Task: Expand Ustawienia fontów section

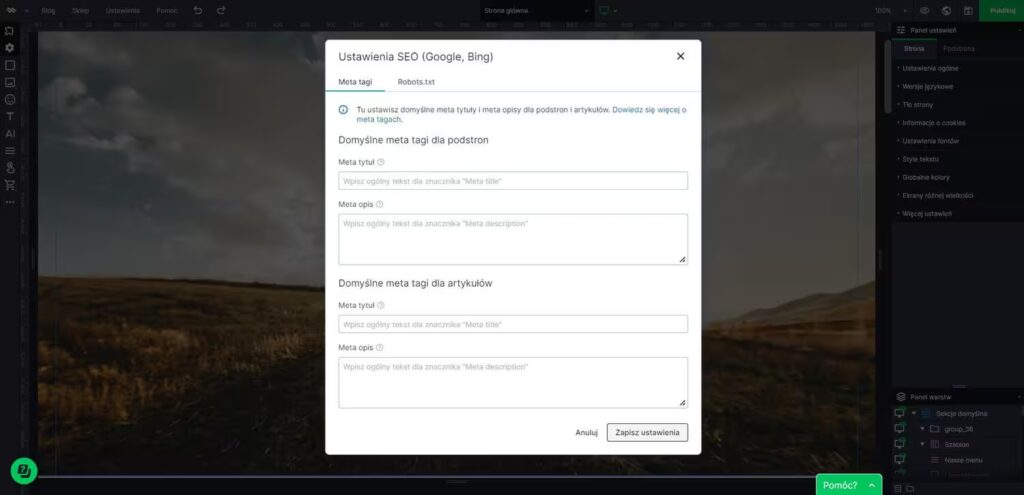Action: (930, 141)
